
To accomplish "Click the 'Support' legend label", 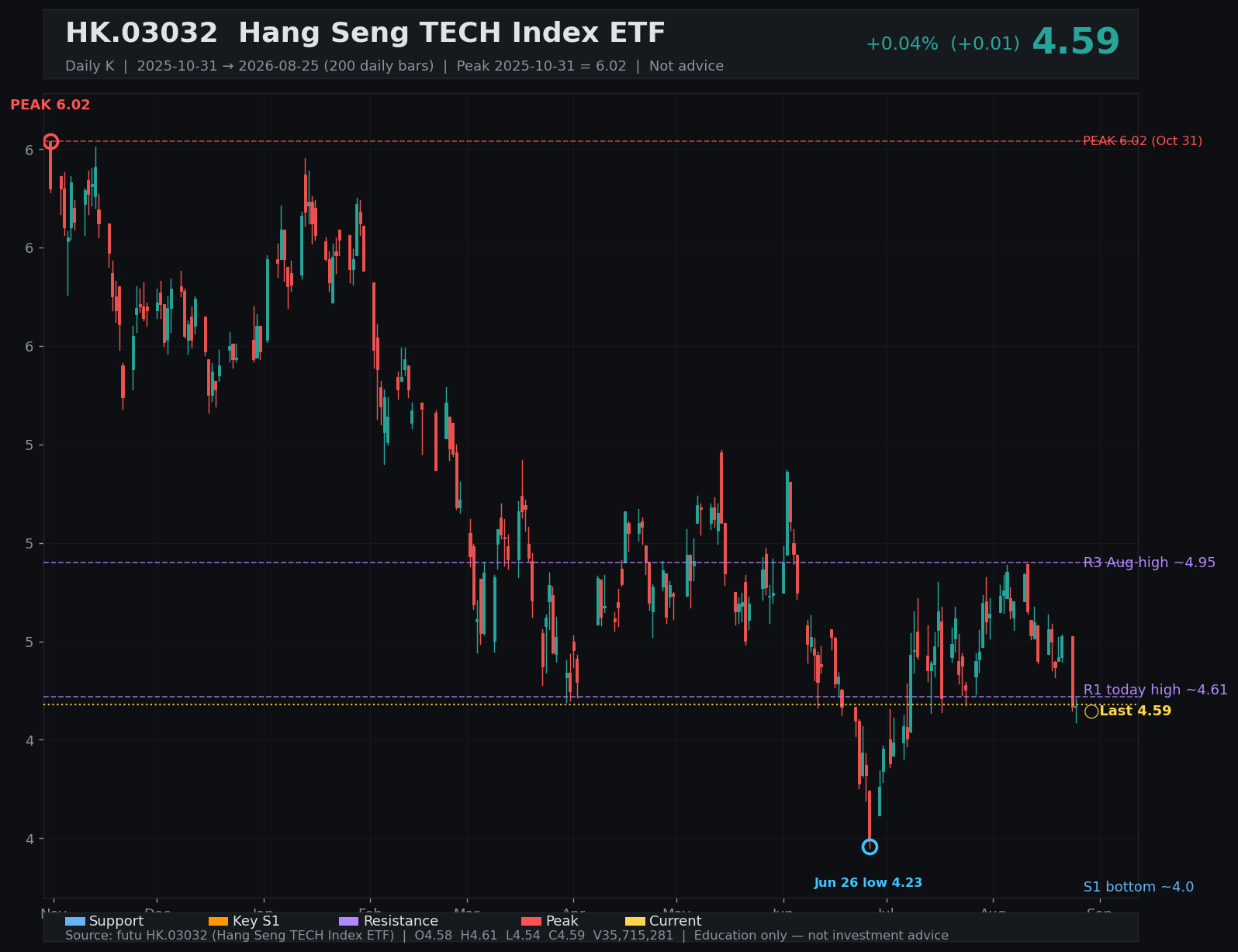I will click(116, 921).
